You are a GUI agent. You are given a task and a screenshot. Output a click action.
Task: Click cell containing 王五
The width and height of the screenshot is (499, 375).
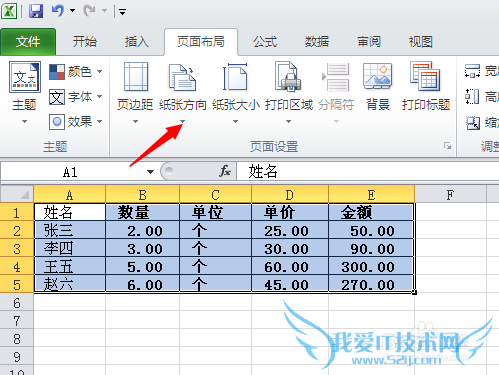70,266
